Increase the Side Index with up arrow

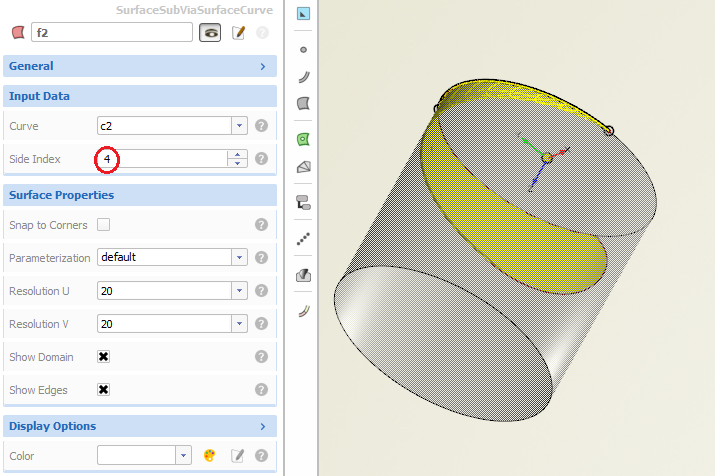click(238, 155)
